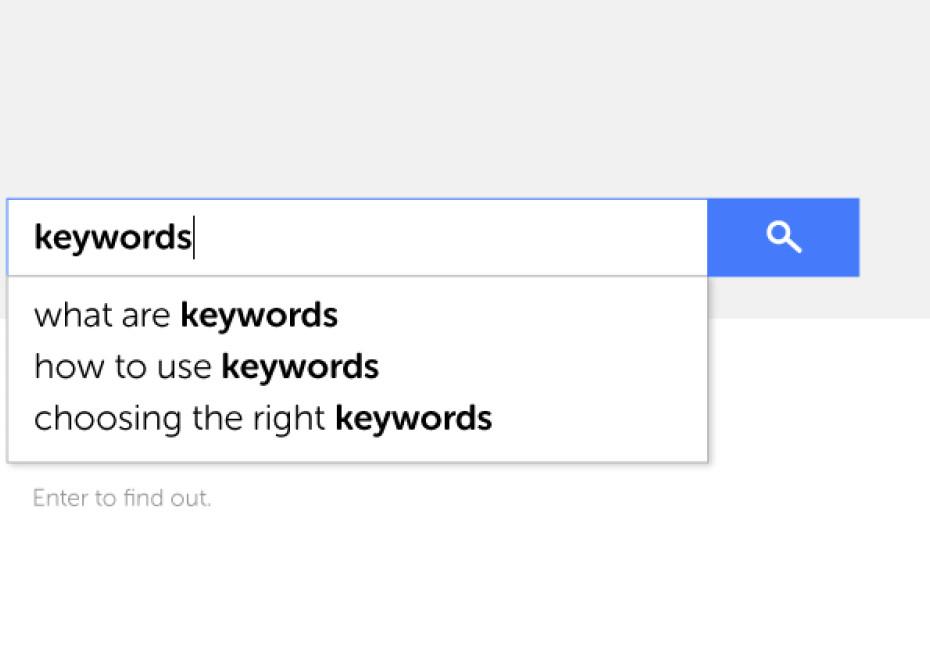Click the gray header area above the search bar
930x650 pixels.
tap(465, 95)
